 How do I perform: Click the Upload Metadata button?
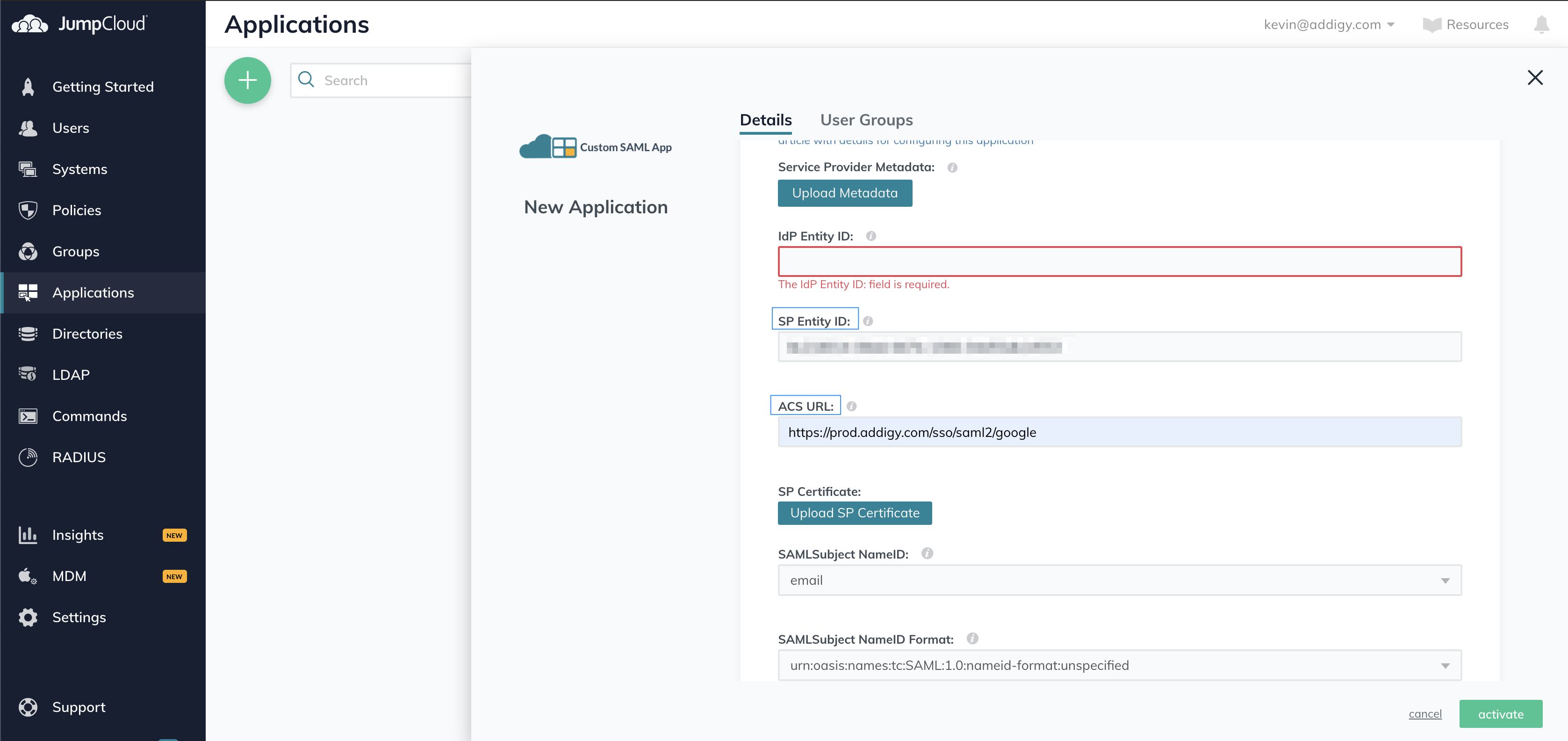click(x=844, y=193)
